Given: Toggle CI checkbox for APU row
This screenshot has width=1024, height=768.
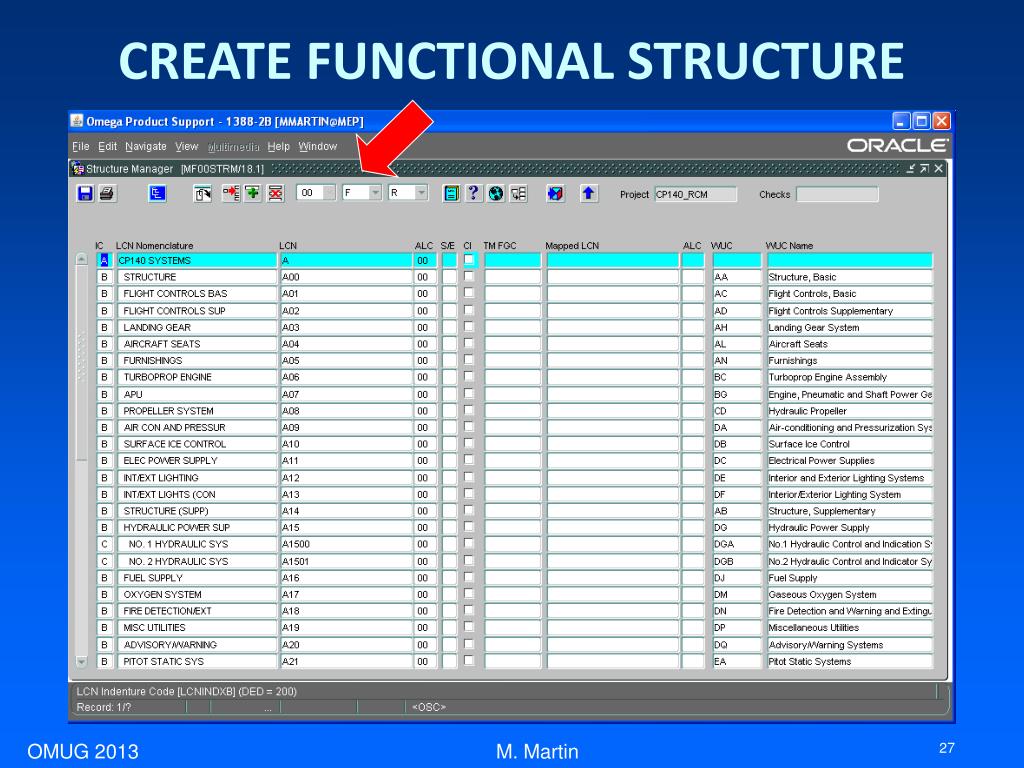Looking at the screenshot, I should (x=469, y=393).
